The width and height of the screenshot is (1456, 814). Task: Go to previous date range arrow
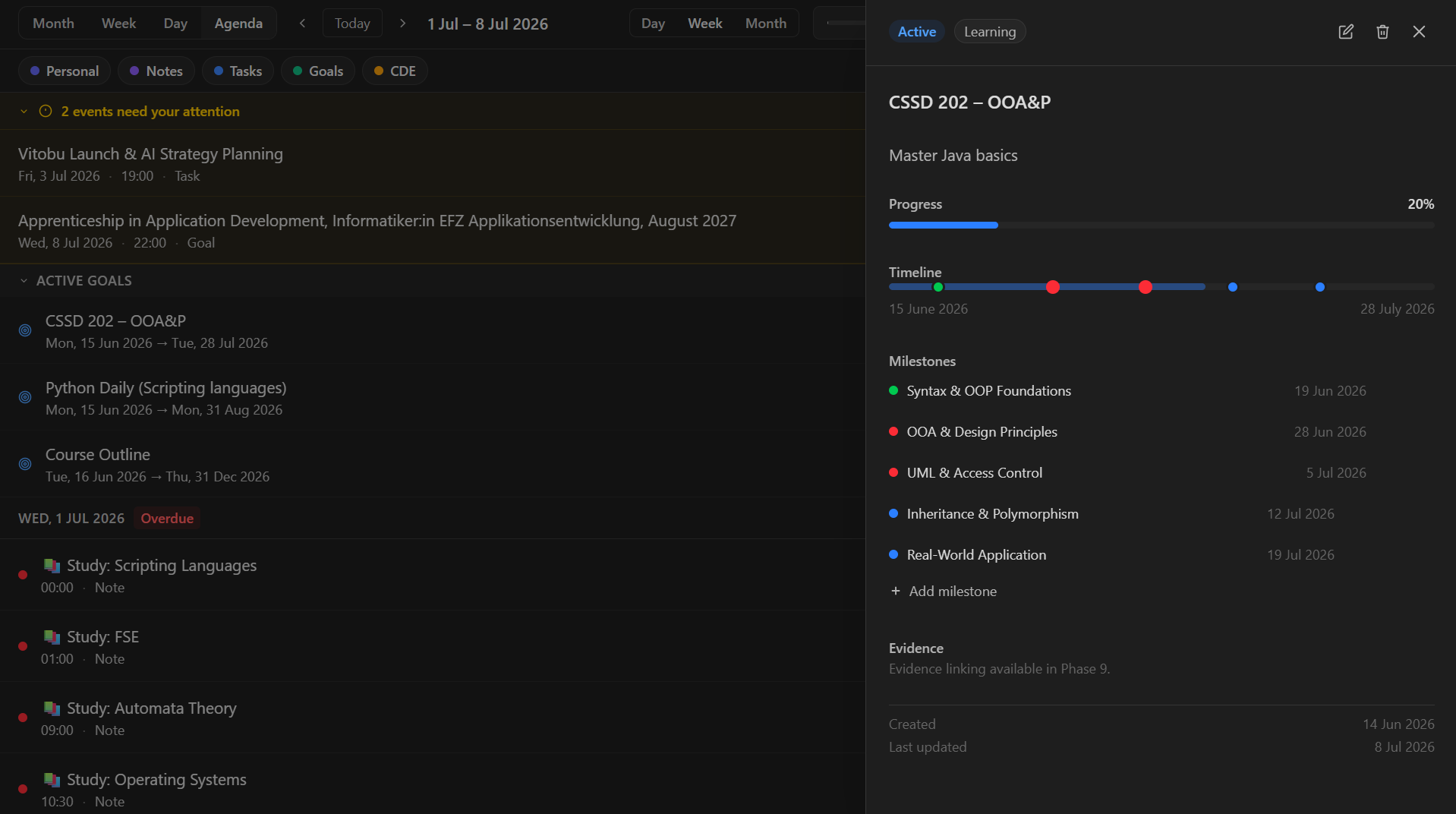pos(302,24)
